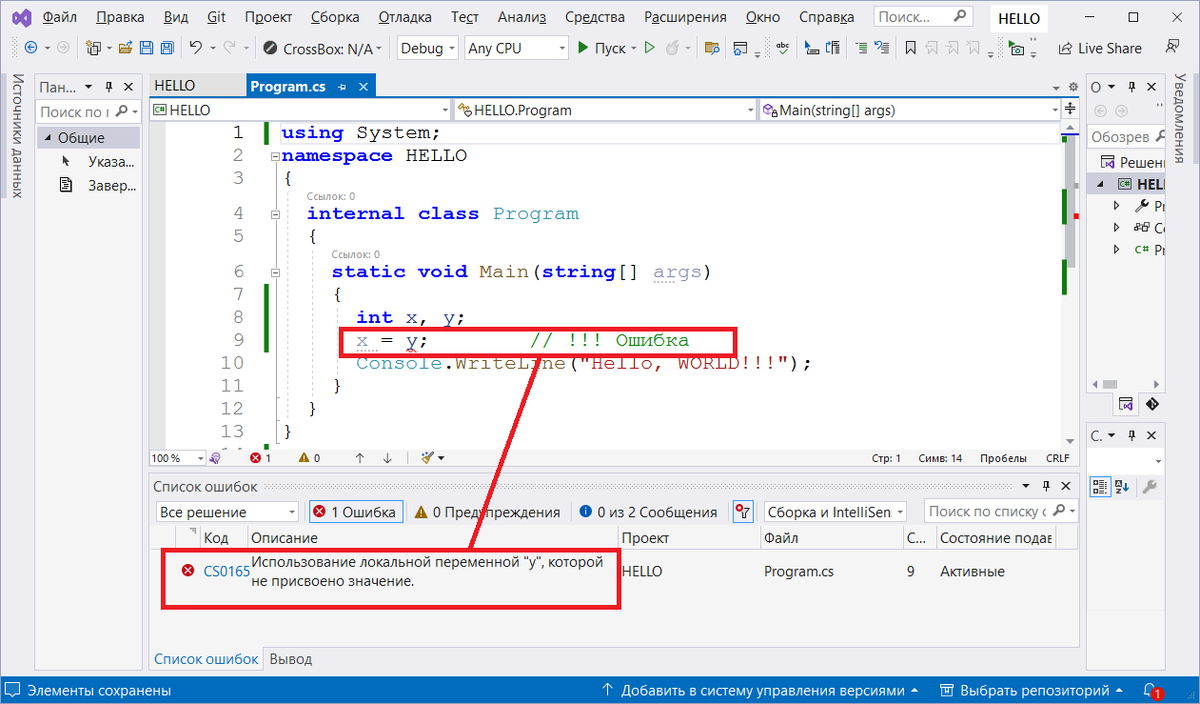Open the Все решение scope dropdown
Image resolution: width=1200 pixels, height=704 pixels.
pyautogui.click(x=227, y=511)
